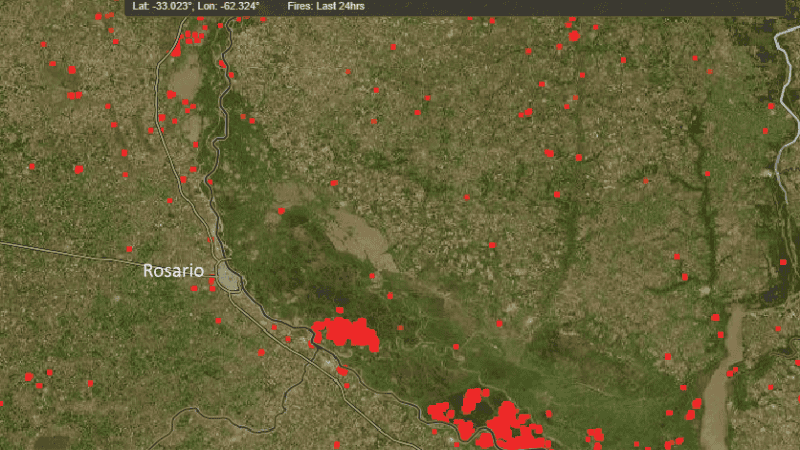Click the fire cluster at top left by the river
Screen dimensions: 800x450
(187, 39)
